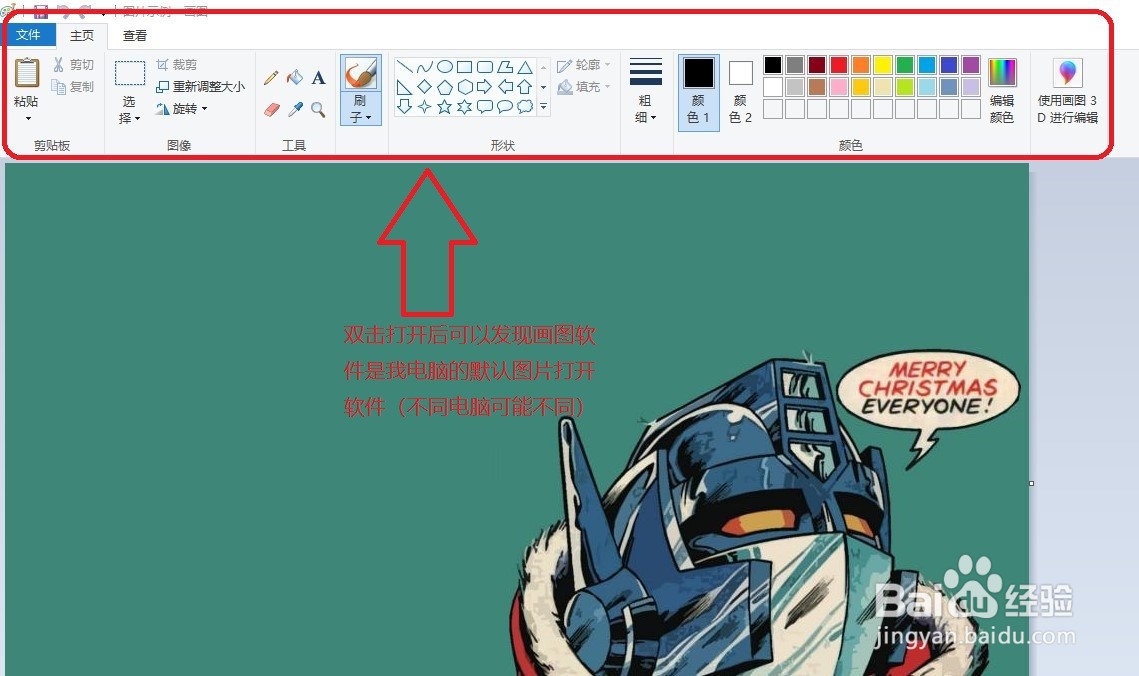Select the Text tool
The width and height of the screenshot is (1139, 676).
pos(318,78)
